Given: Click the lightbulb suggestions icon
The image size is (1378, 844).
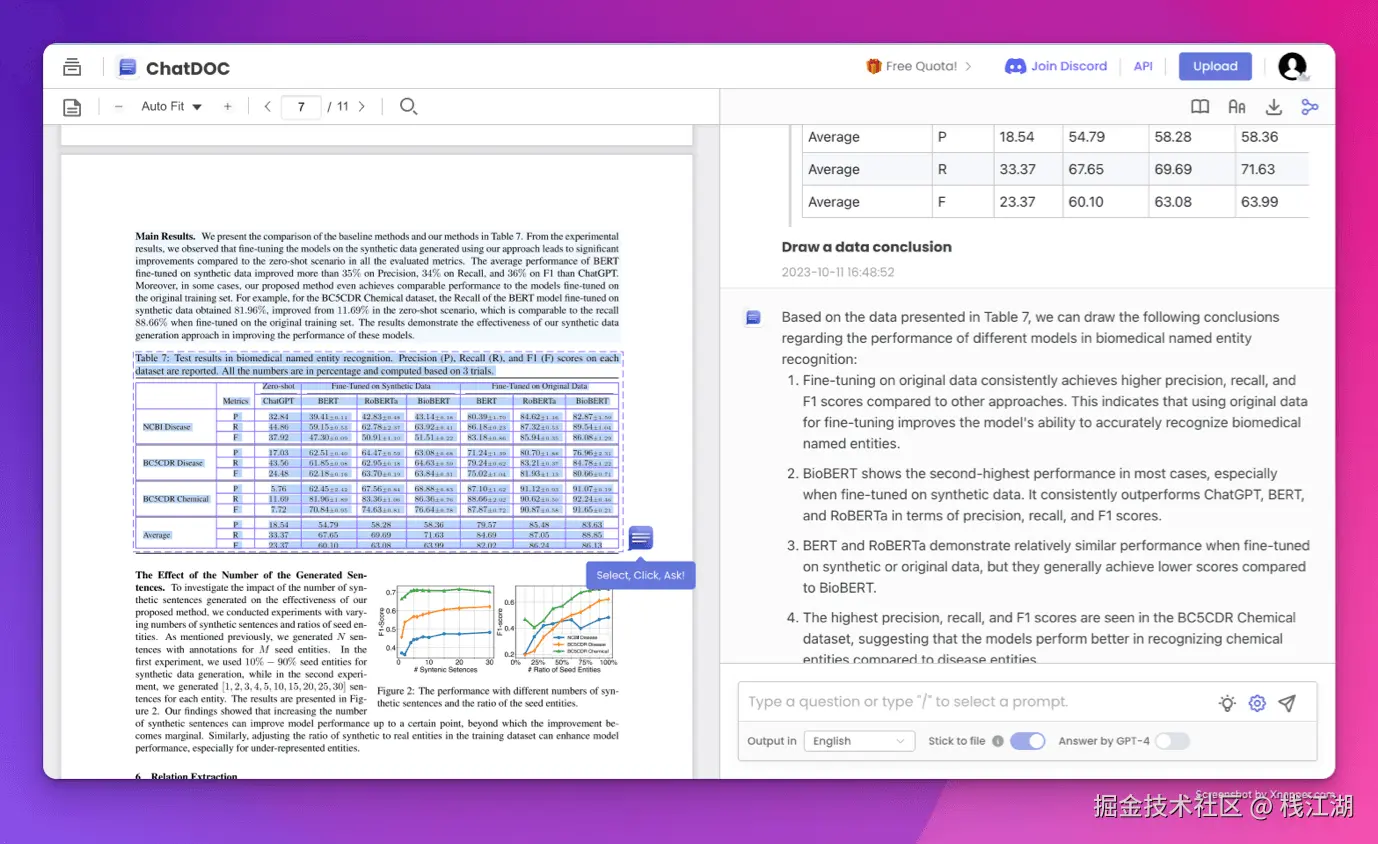Looking at the screenshot, I should point(1227,703).
